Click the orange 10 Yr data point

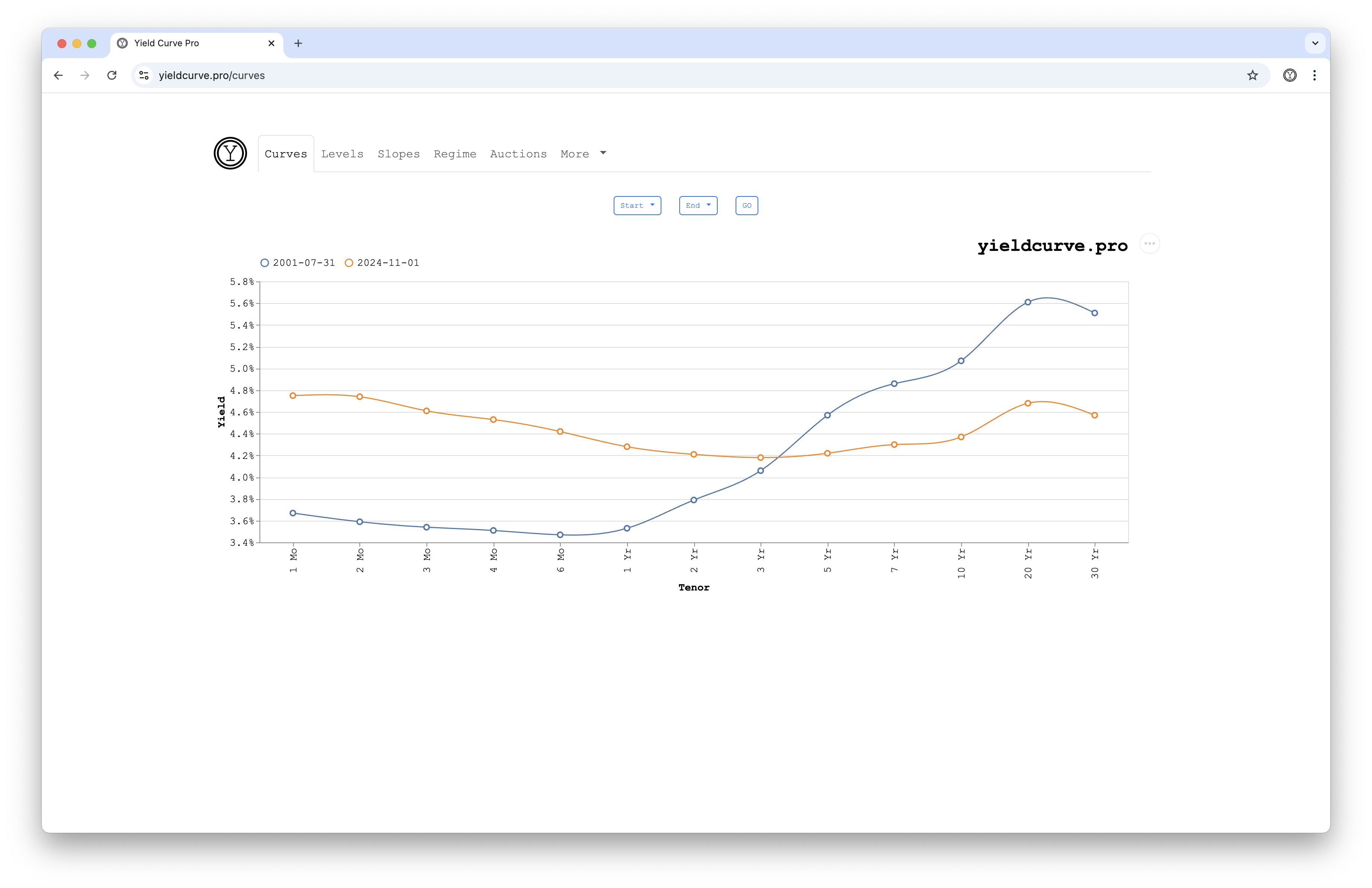[961, 437]
